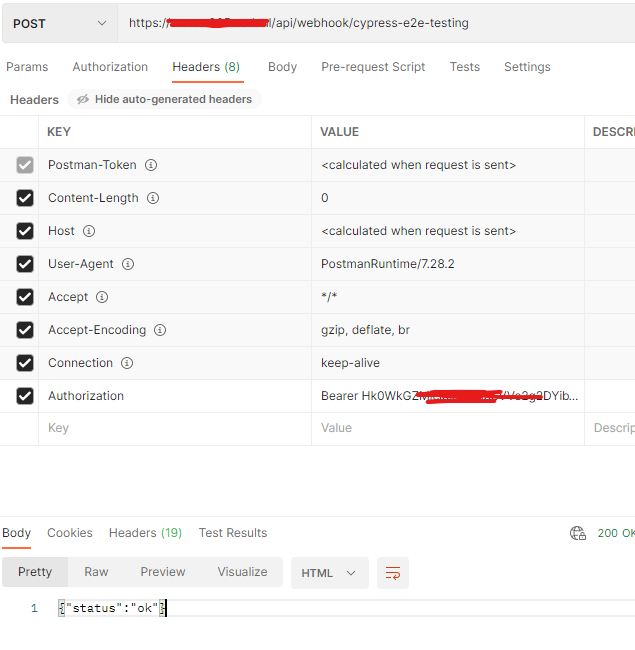Toggle the word wrap icon
This screenshot has width=635, height=650.
393,573
